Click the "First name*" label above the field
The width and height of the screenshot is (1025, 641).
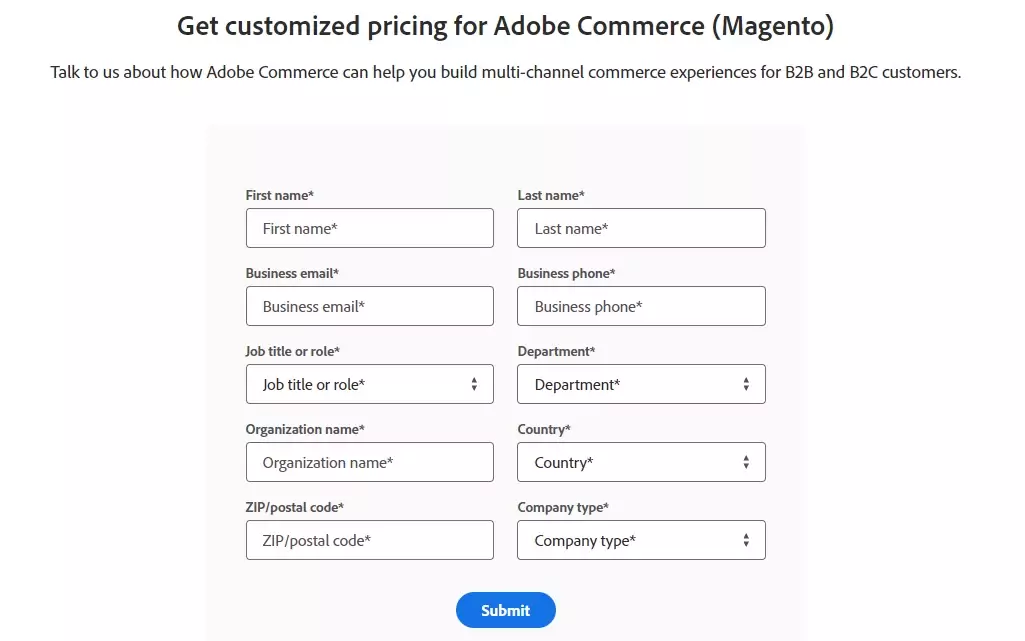click(280, 195)
